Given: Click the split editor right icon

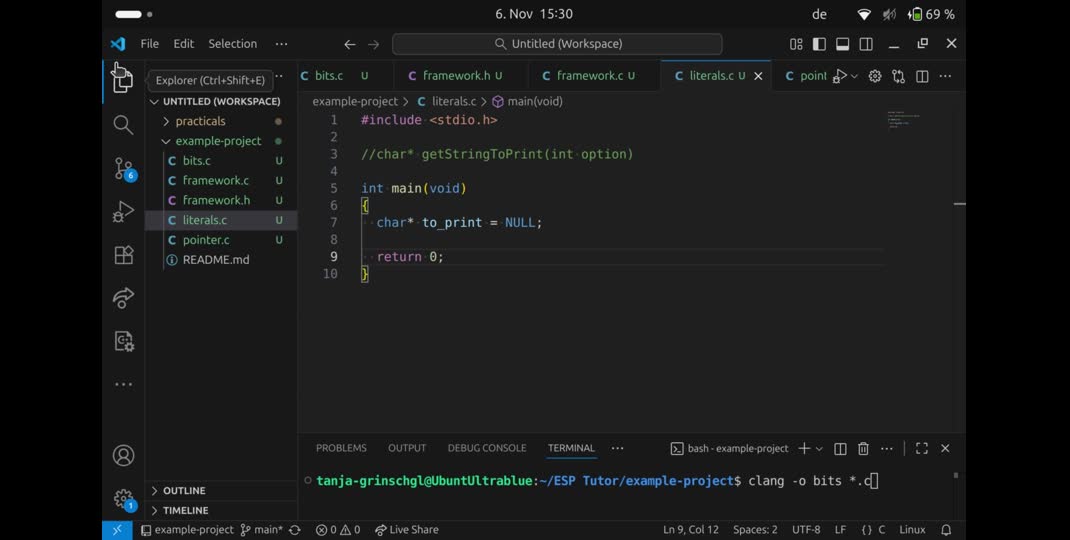Looking at the screenshot, I should 922,76.
